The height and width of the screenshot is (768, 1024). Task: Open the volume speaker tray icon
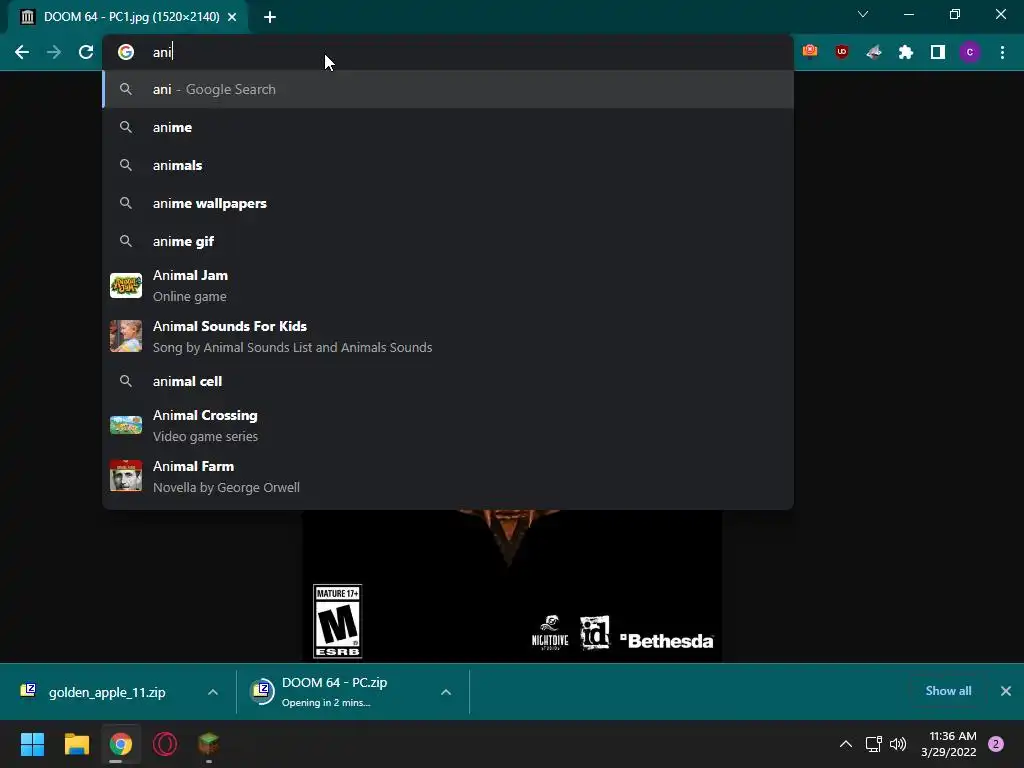coord(899,744)
